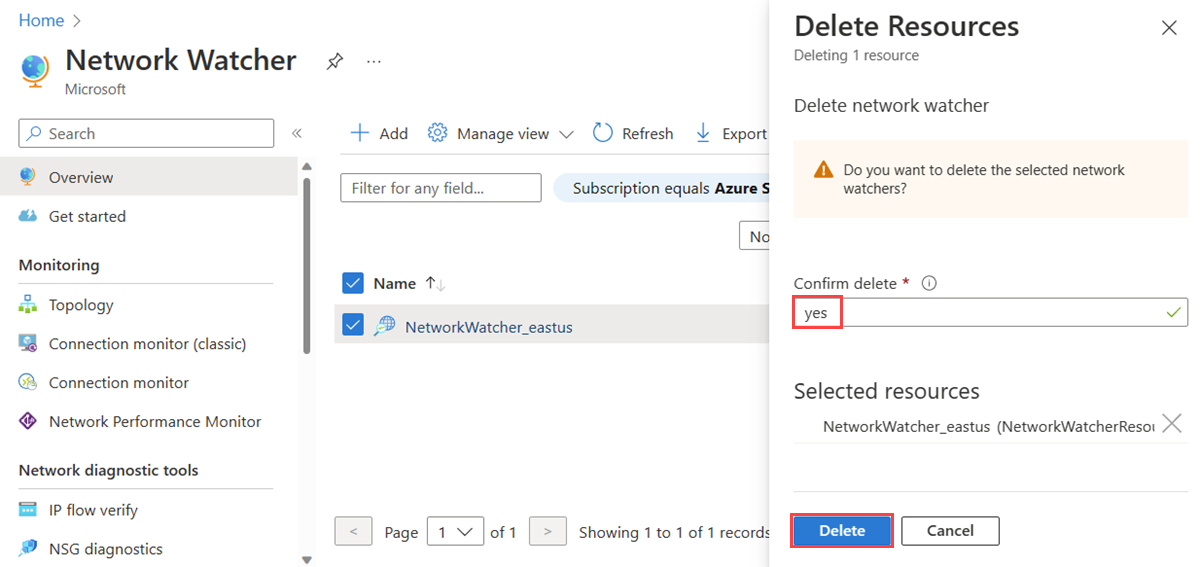Click the Topology icon in sidebar
Screen dimensions: 1200x567
pos(28,305)
